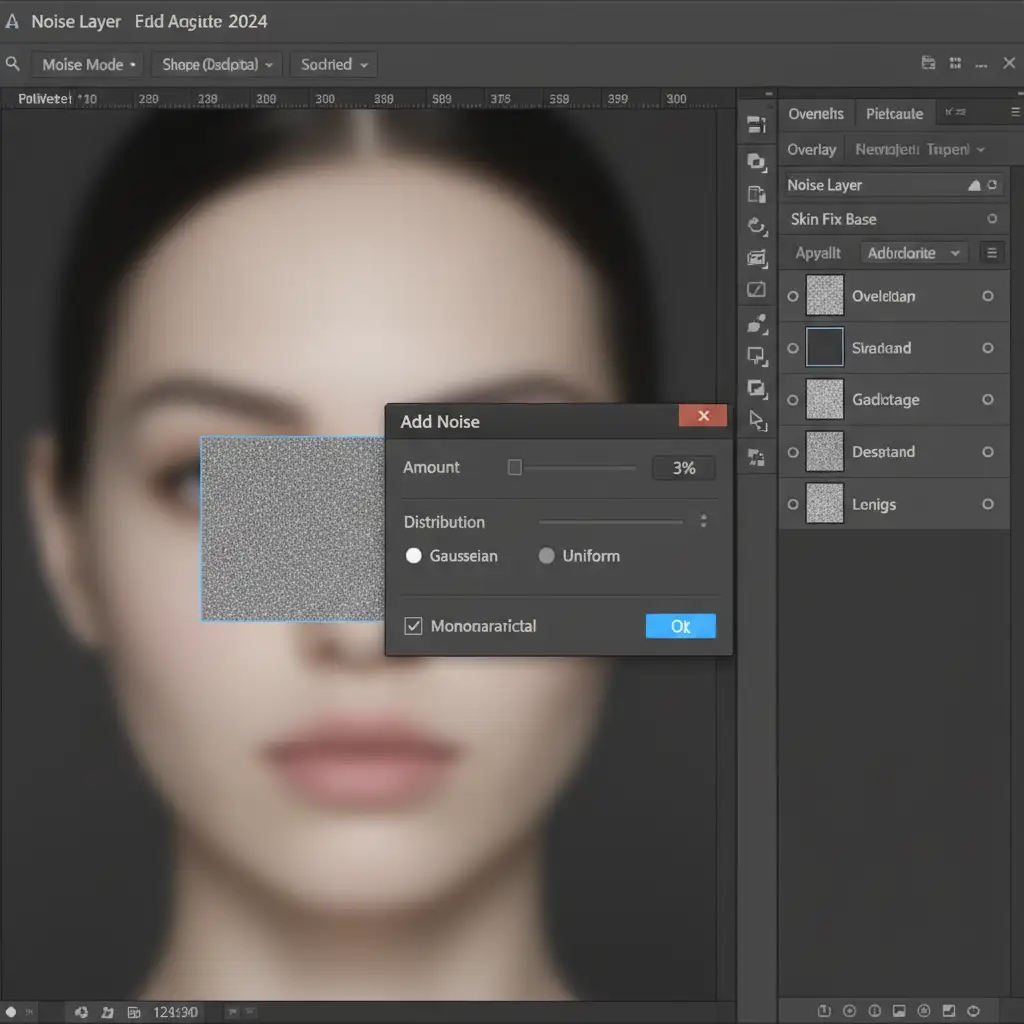This screenshot has width=1024, height=1024.
Task: Toggle visibility of the Oveleidan layer
Action: click(x=793, y=296)
